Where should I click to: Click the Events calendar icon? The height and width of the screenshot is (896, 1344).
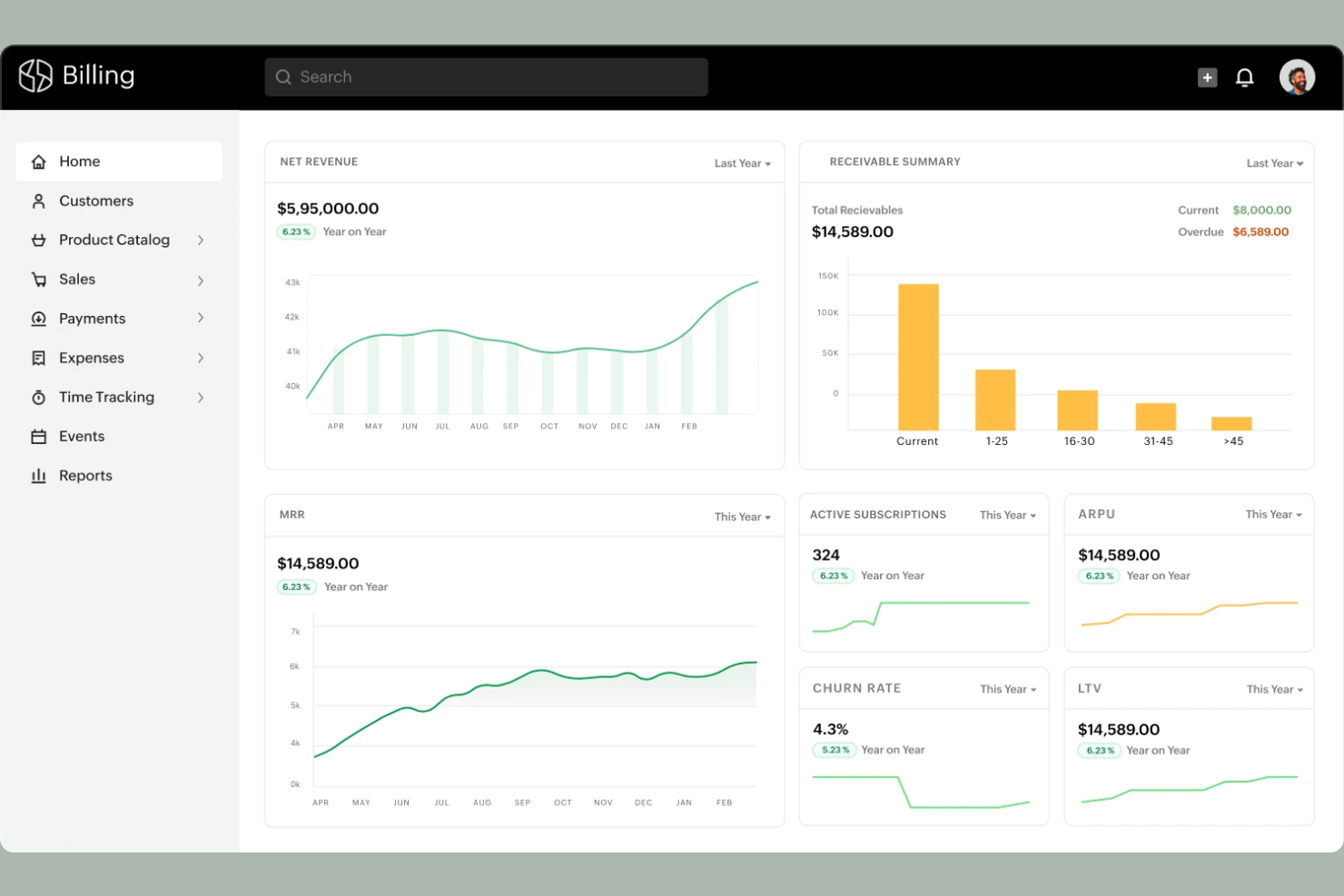39,437
